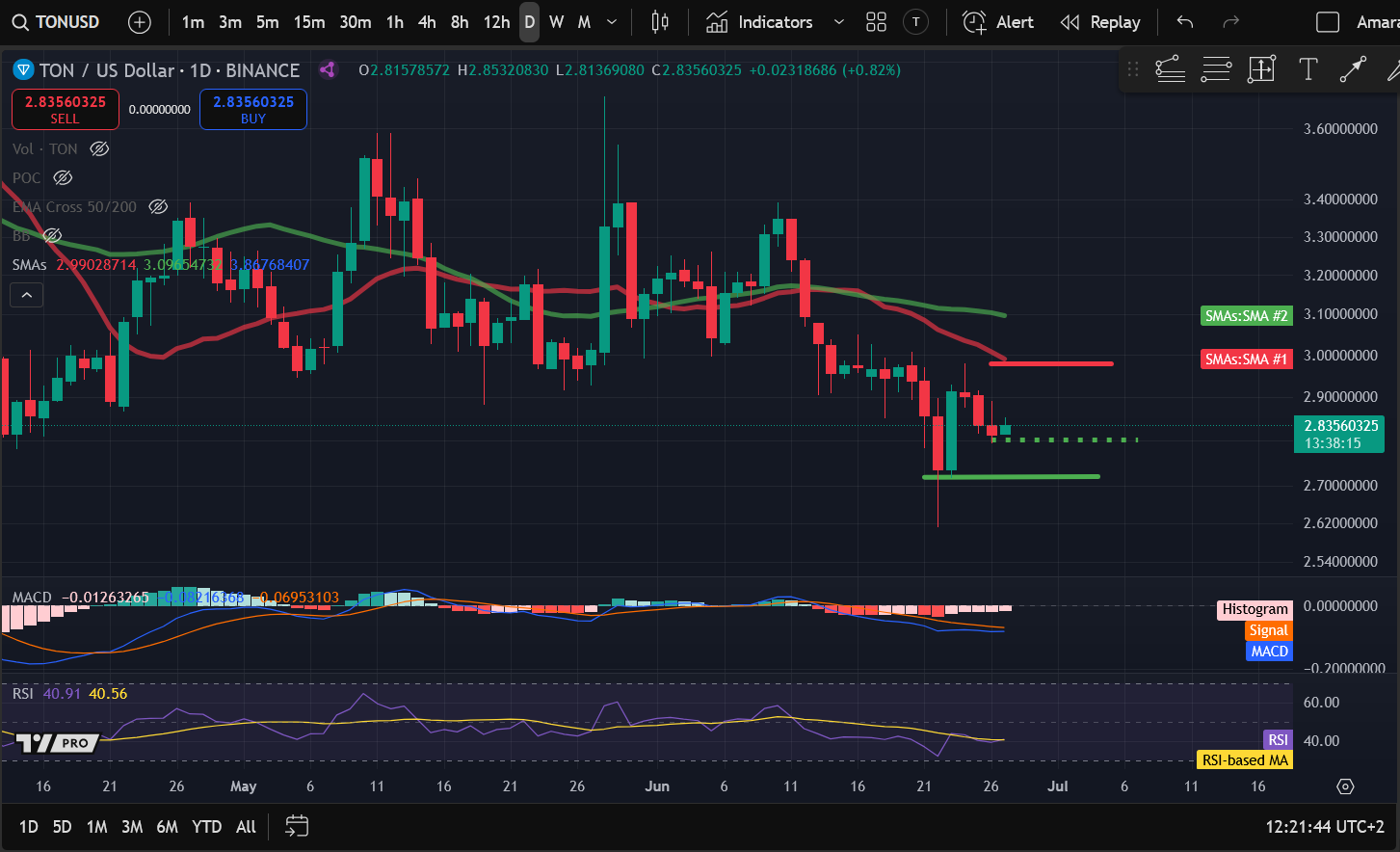Switch chart to 4h interval
Image resolution: width=1400 pixels, height=852 pixels.
click(x=427, y=22)
